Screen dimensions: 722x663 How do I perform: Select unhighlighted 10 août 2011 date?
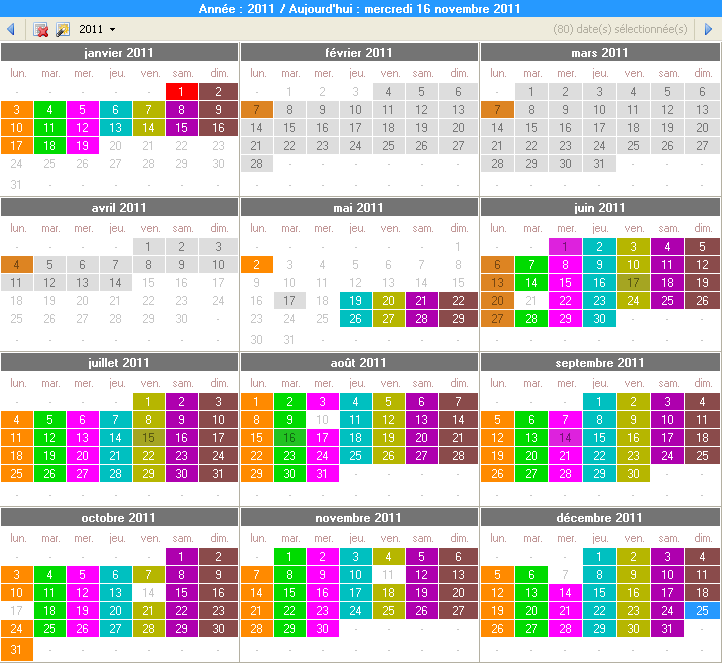(x=322, y=419)
